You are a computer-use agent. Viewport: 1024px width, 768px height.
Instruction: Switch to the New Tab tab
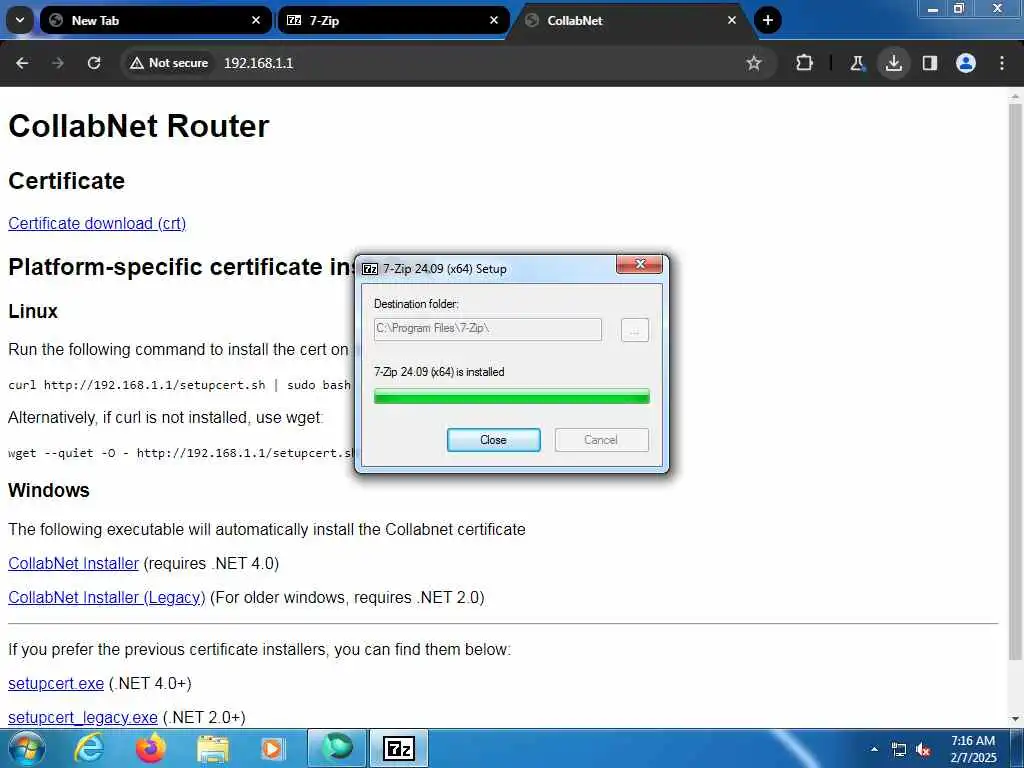coord(155,20)
